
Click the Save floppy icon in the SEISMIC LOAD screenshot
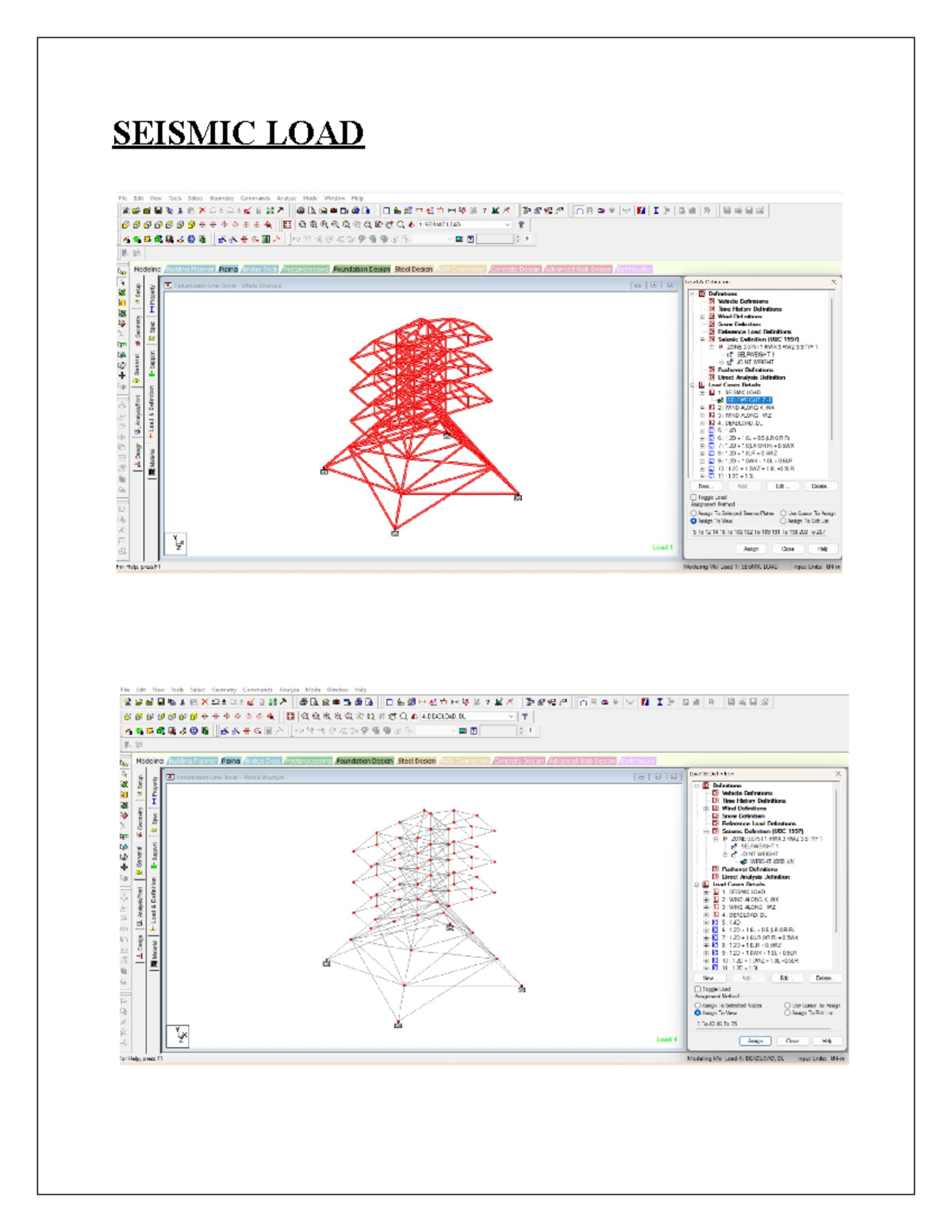[x=158, y=210]
